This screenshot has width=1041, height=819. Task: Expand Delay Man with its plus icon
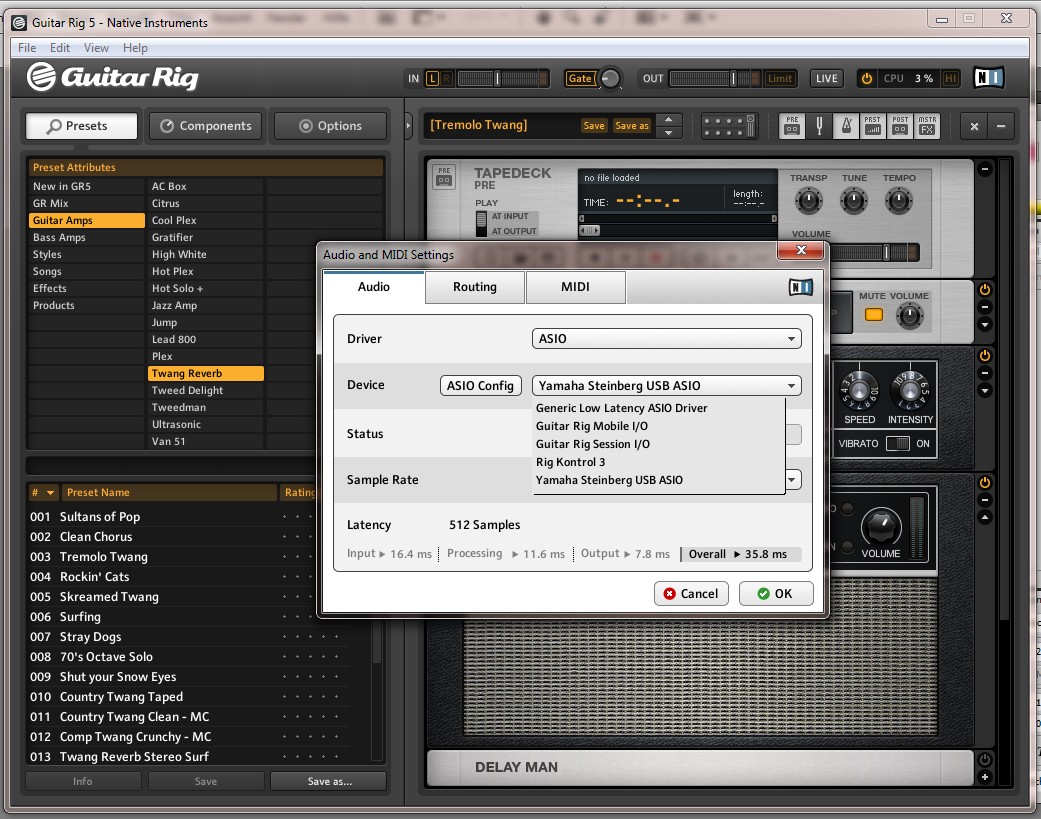coord(985,777)
